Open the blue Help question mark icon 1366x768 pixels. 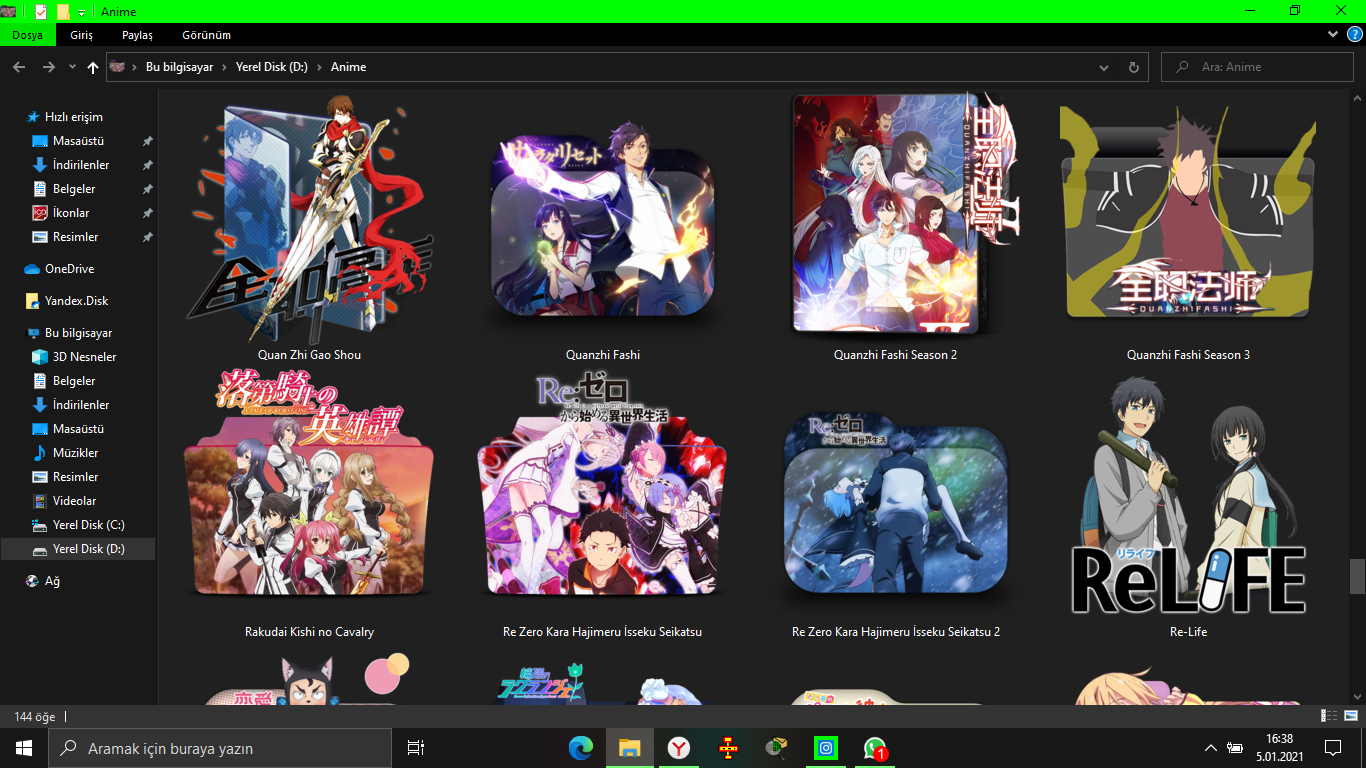click(1355, 34)
